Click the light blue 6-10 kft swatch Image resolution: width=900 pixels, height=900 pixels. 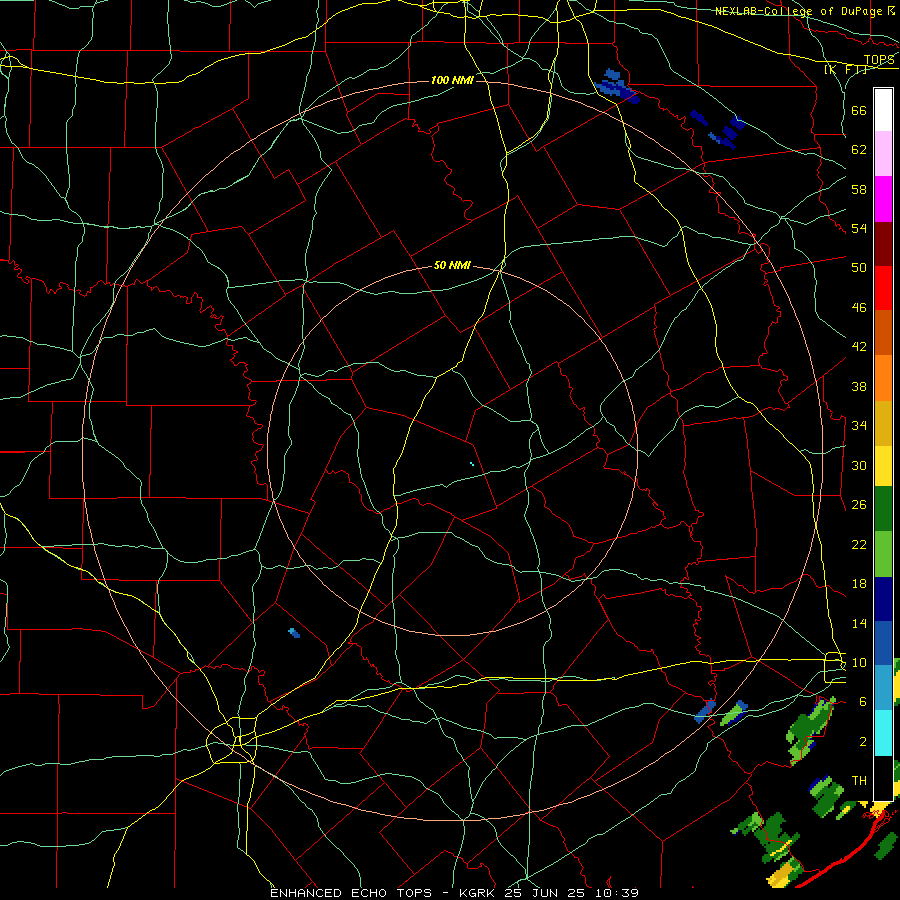[x=883, y=688]
